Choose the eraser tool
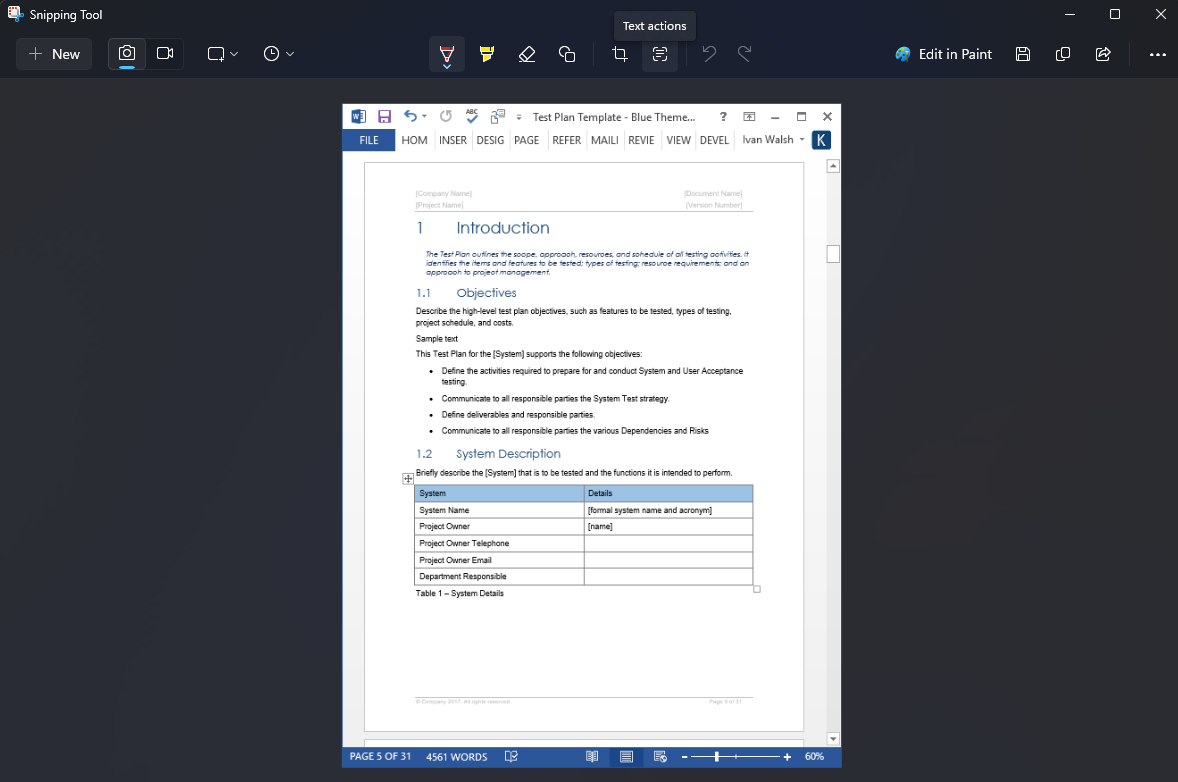The width and height of the screenshot is (1178, 782). [527, 54]
